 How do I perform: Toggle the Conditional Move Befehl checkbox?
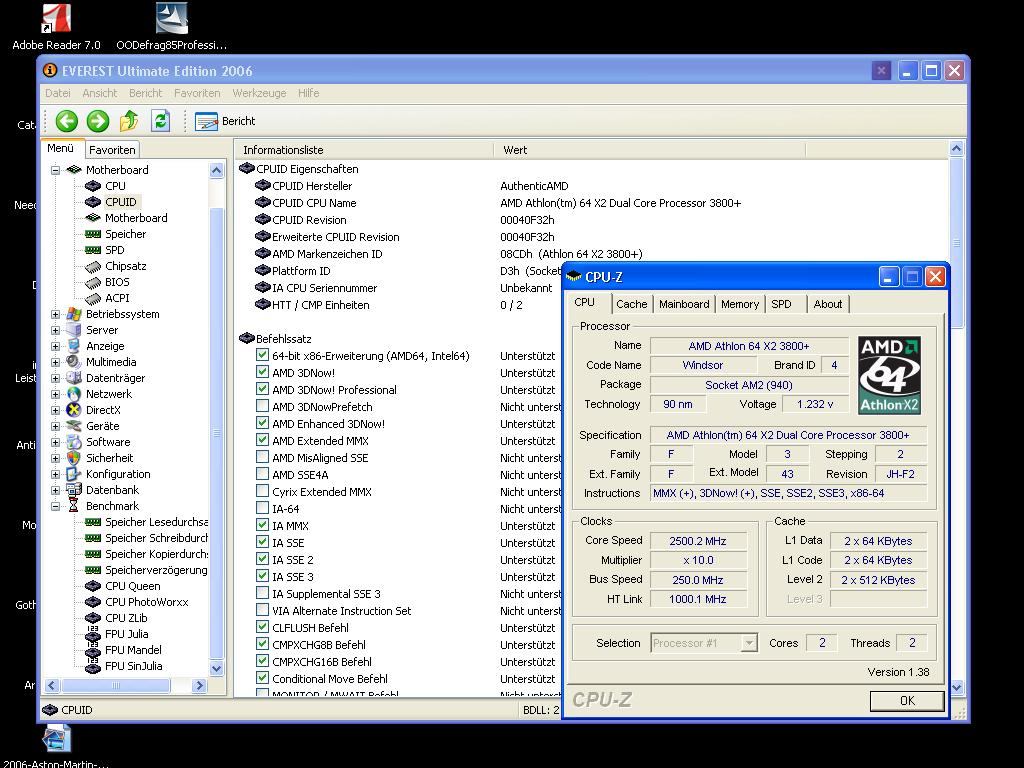pyautogui.click(x=263, y=678)
